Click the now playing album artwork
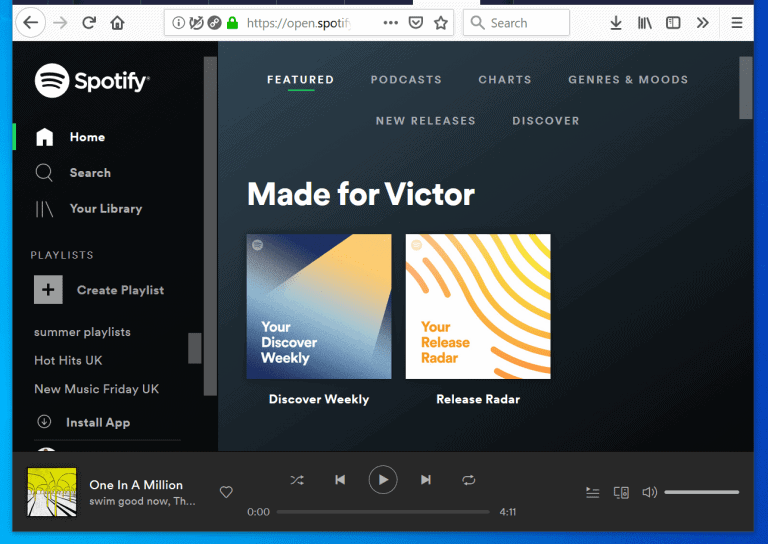 (x=52, y=492)
